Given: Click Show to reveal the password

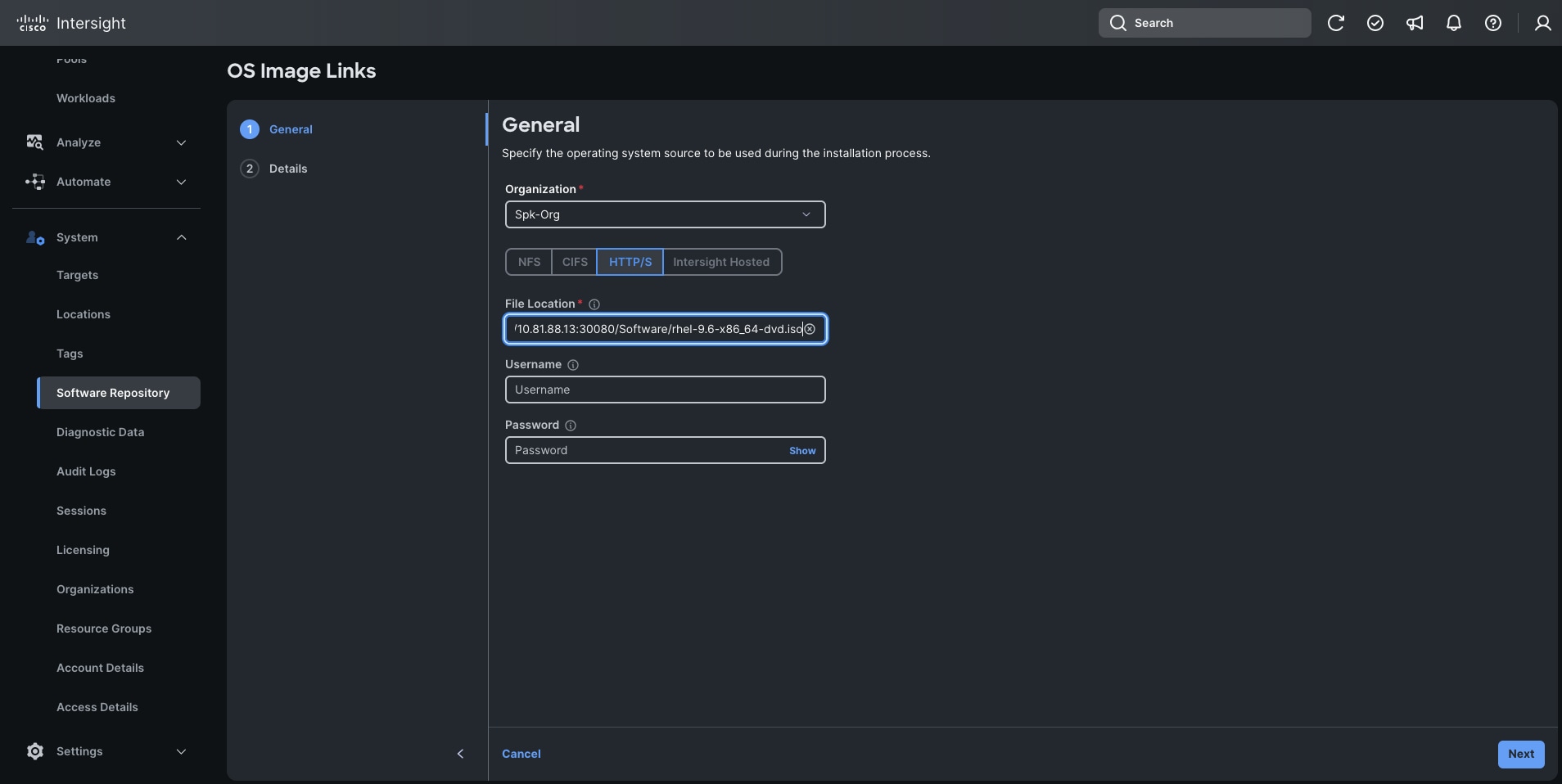Looking at the screenshot, I should pos(801,450).
